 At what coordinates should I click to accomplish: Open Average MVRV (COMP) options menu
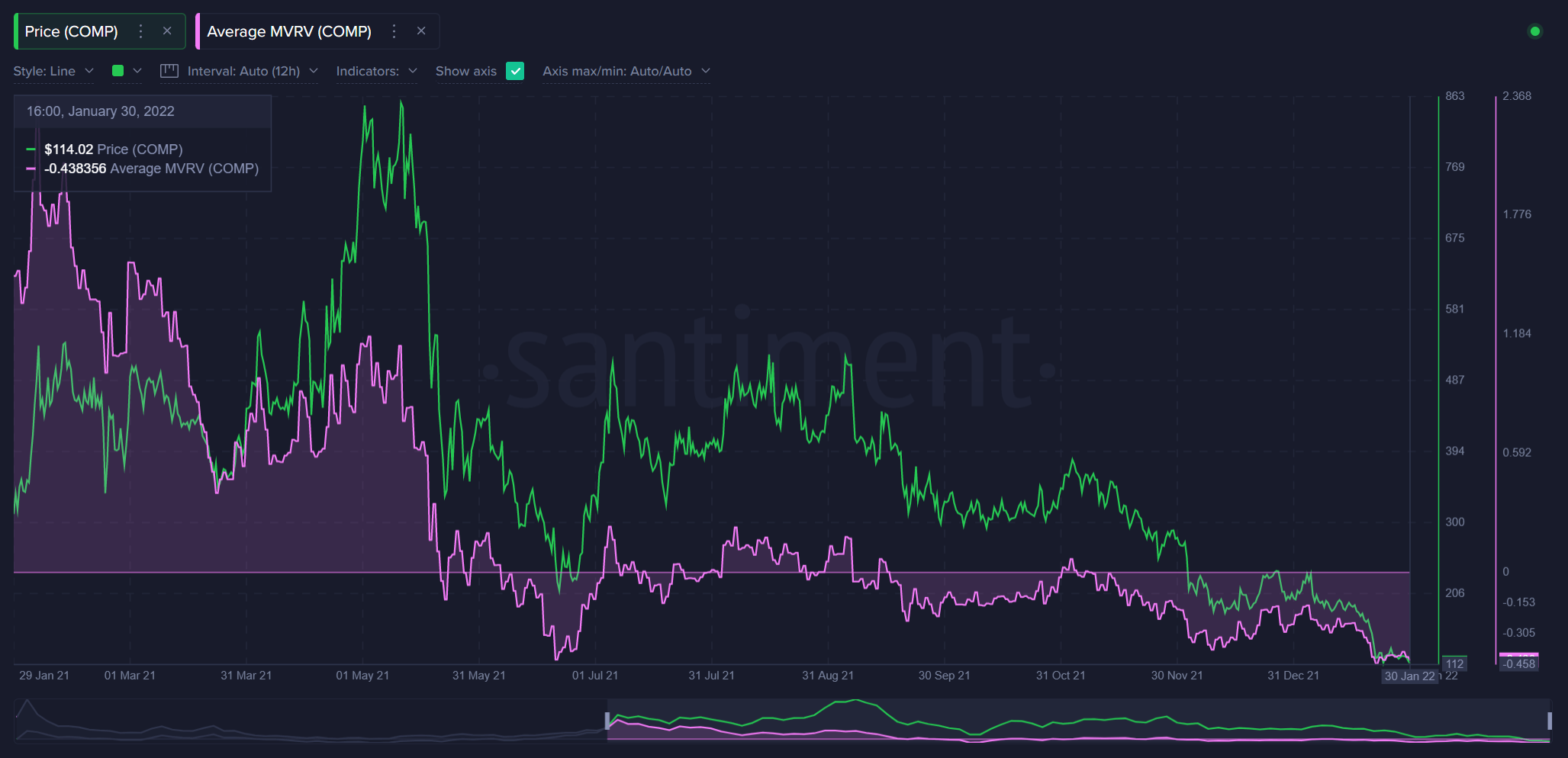point(394,31)
